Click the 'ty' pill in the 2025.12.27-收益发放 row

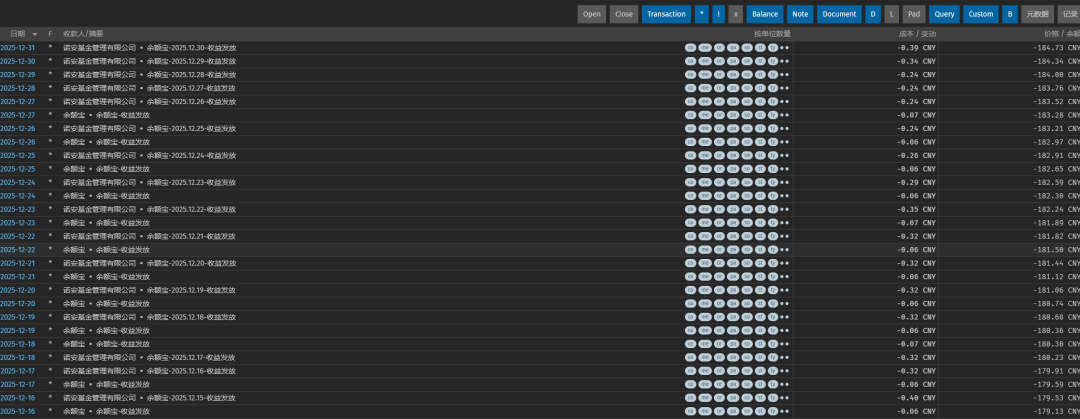click(x=773, y=88)
